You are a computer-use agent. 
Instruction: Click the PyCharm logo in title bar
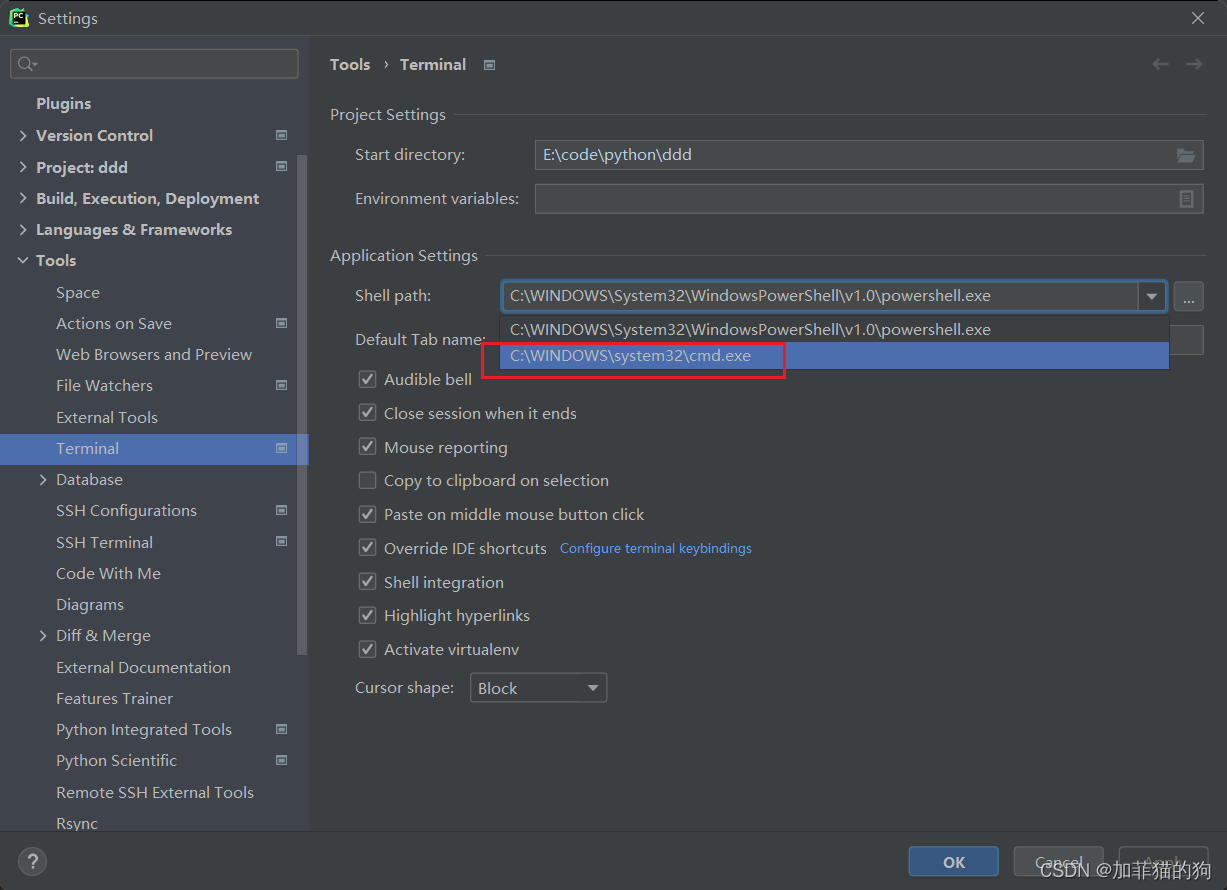coord(19,18)
